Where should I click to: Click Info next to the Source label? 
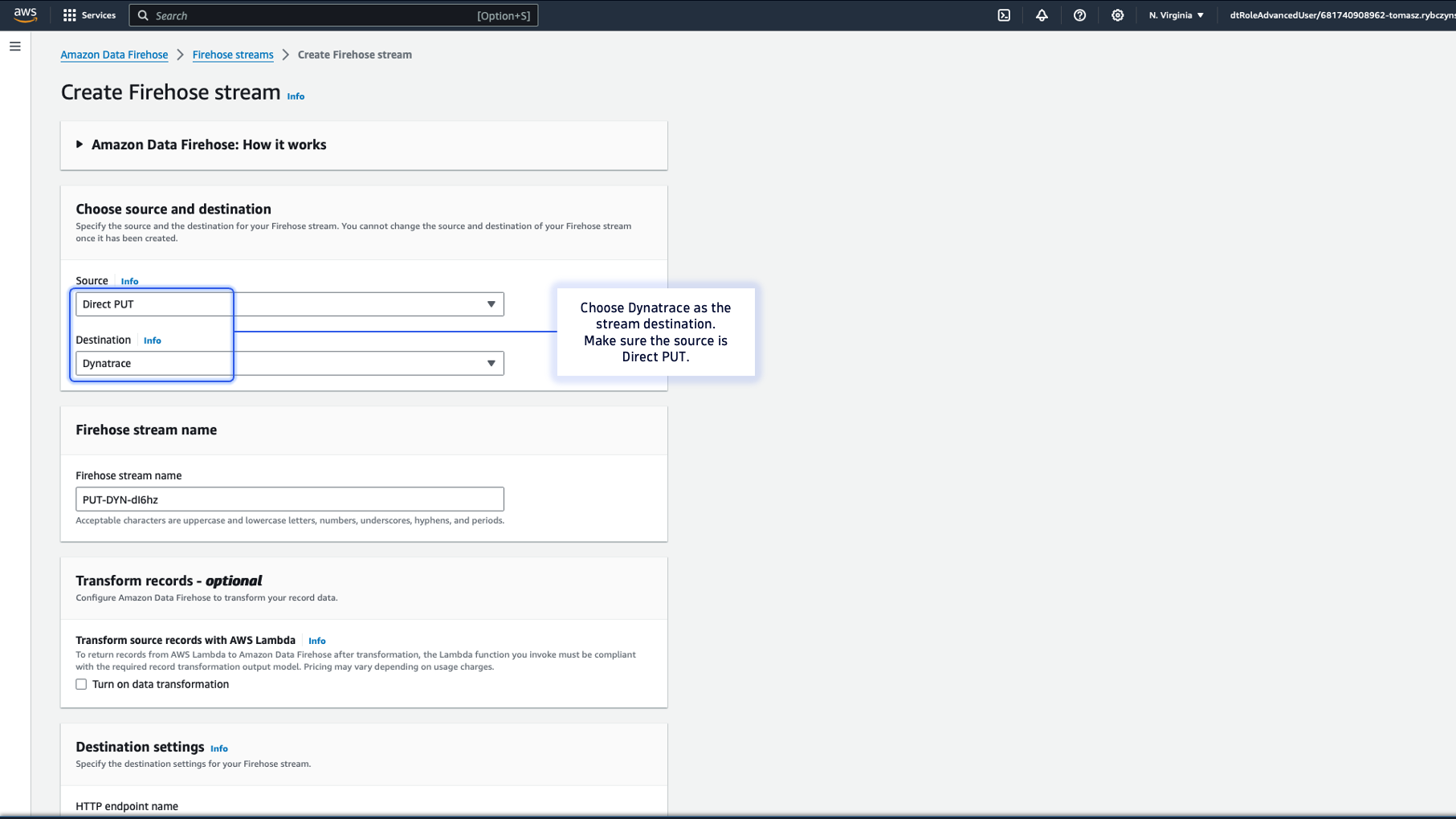[128, 281]
